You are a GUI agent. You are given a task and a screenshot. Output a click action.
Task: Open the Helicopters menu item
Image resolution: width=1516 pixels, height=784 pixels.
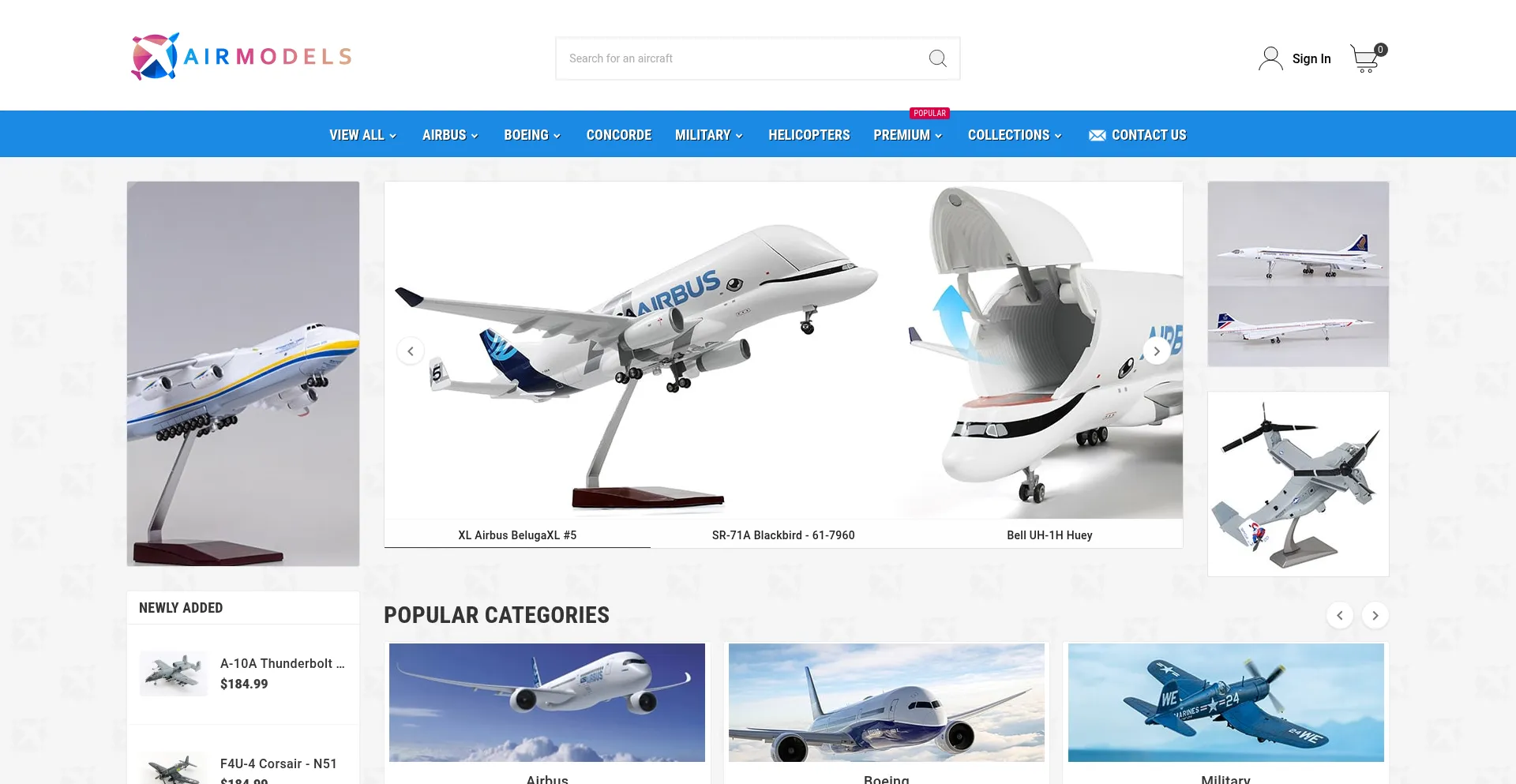tap(809, 135)
